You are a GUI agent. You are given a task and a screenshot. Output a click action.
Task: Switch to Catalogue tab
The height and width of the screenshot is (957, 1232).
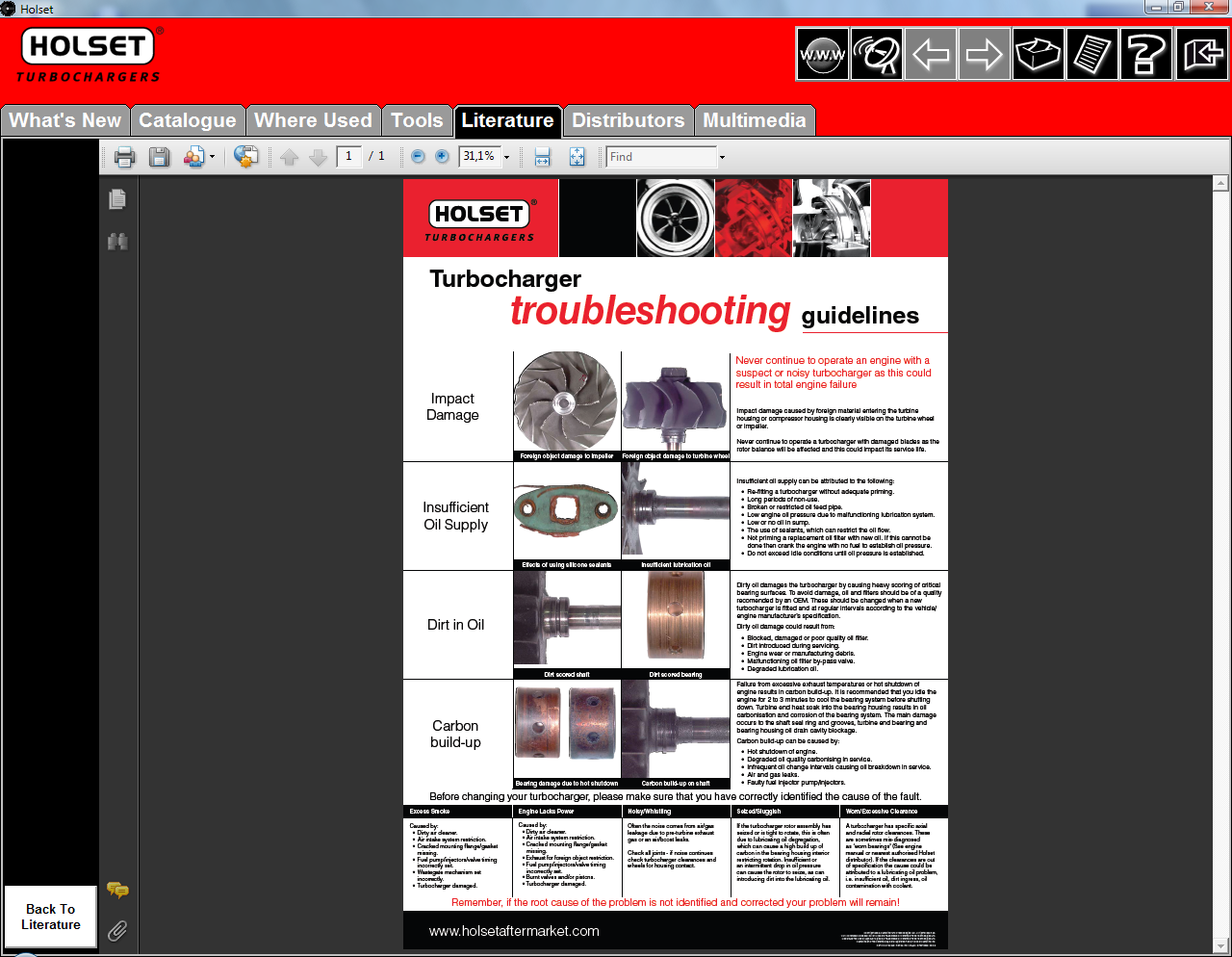[x=188, y=120]
